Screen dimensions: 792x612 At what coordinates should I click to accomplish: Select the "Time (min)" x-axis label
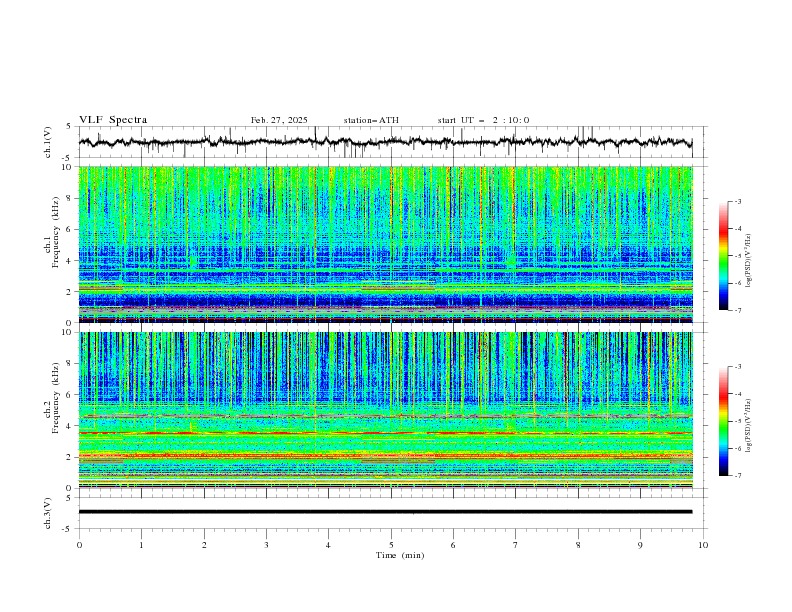(400, 555)
